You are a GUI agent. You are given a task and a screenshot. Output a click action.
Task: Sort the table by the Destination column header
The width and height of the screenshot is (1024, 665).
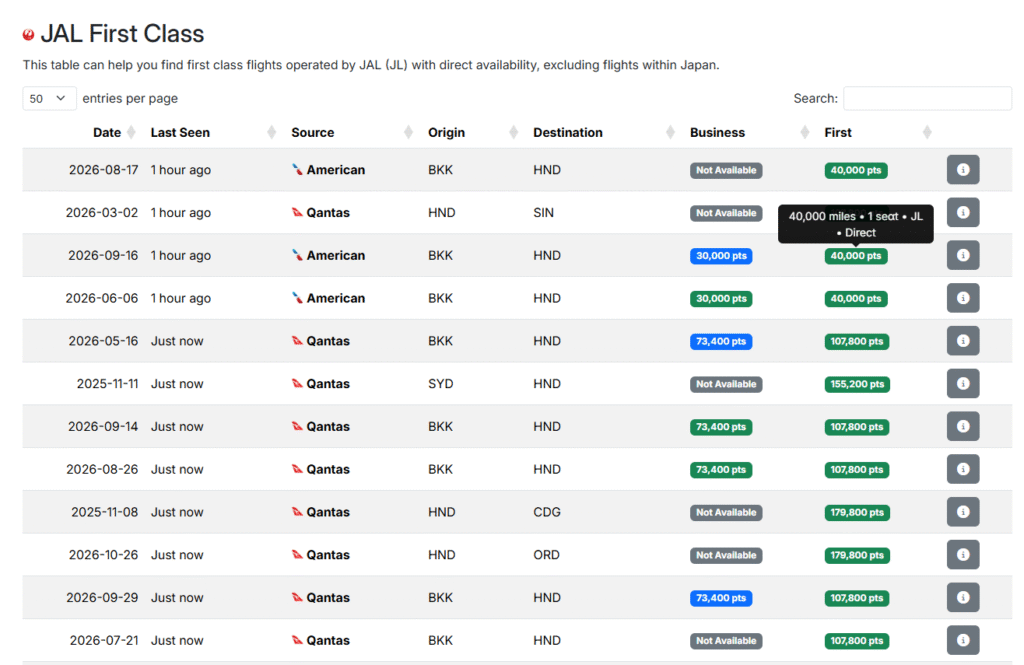click(x=567, y=131)
